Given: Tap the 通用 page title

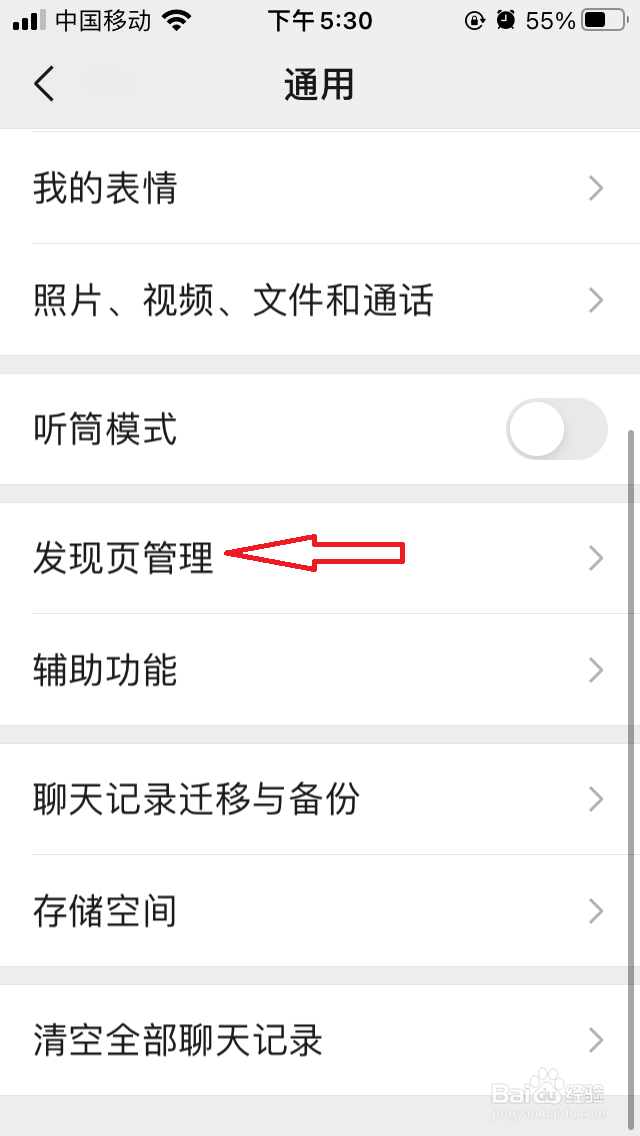Looking at the screenshot, I should pos(319,85).
